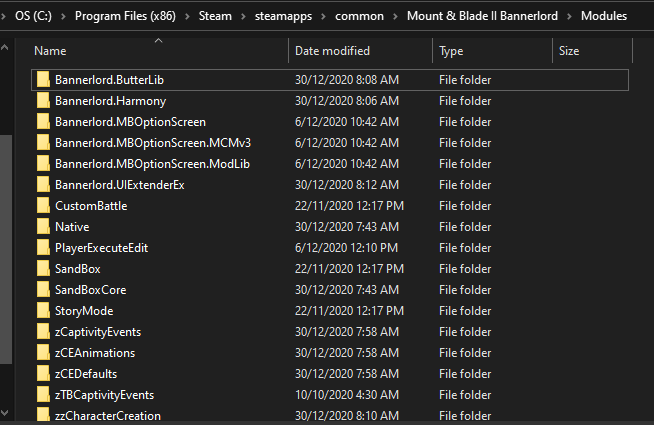Click the Bannerlord.MBOptionScreen.MCMv3 folder icon
The image size is (654, 425).
(43, 142)
